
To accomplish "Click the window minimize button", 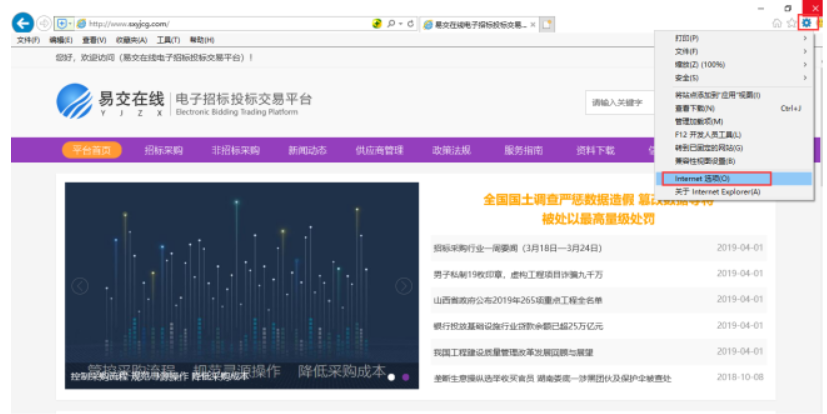I will coord(761,8).
